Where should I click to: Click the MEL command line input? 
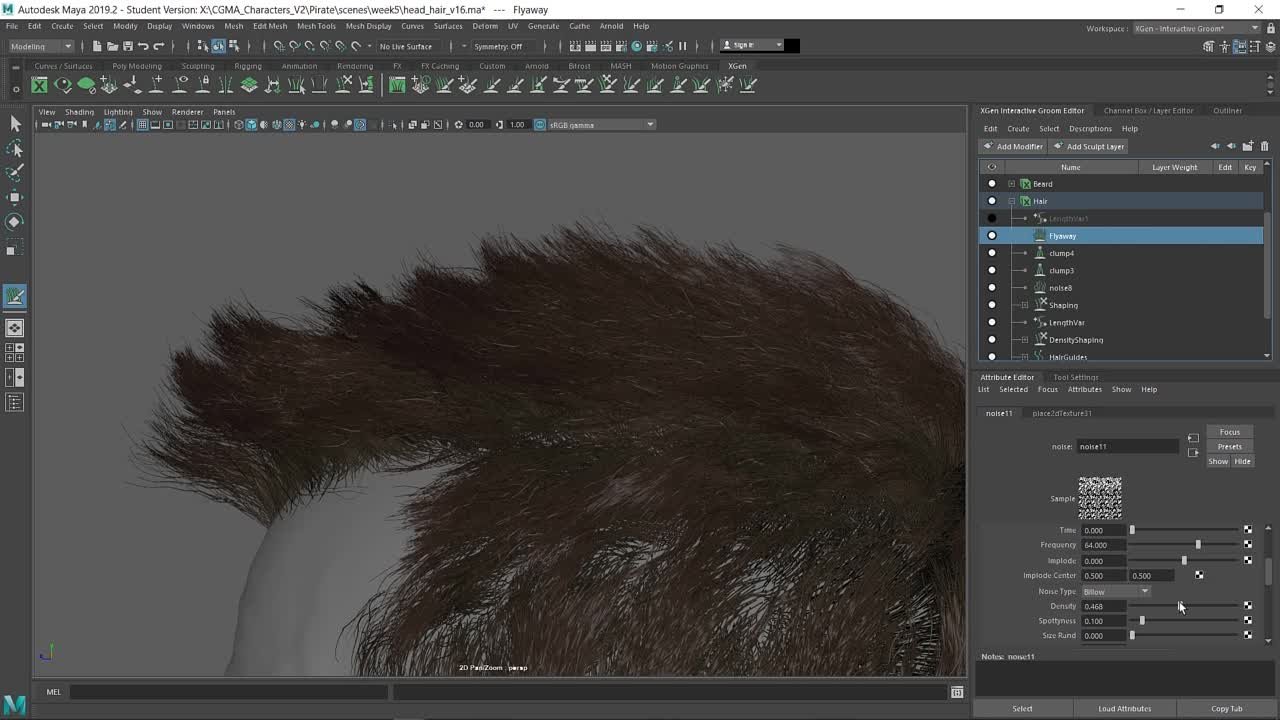(x=228, y=692)
